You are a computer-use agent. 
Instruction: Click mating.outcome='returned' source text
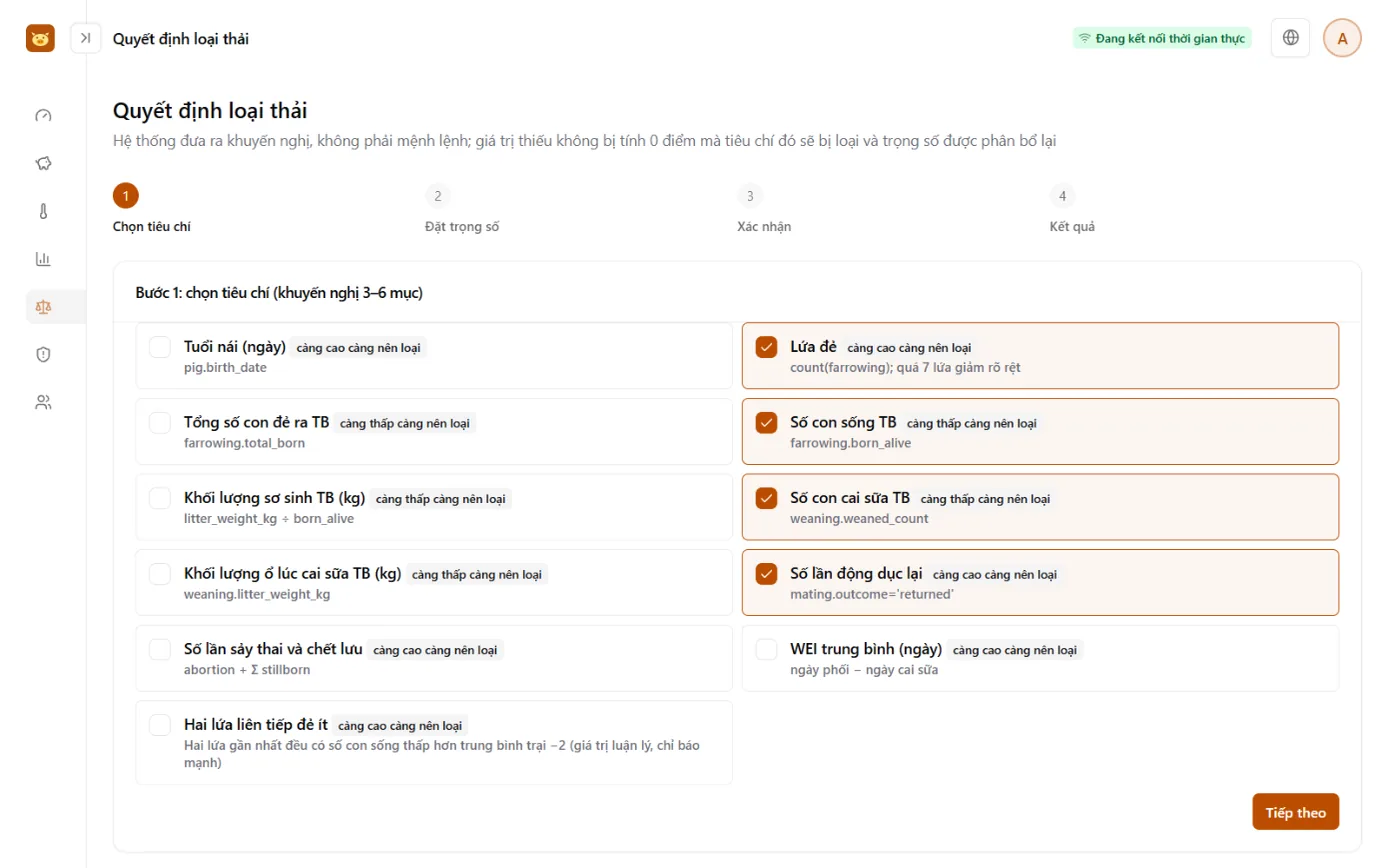point(872,594)
